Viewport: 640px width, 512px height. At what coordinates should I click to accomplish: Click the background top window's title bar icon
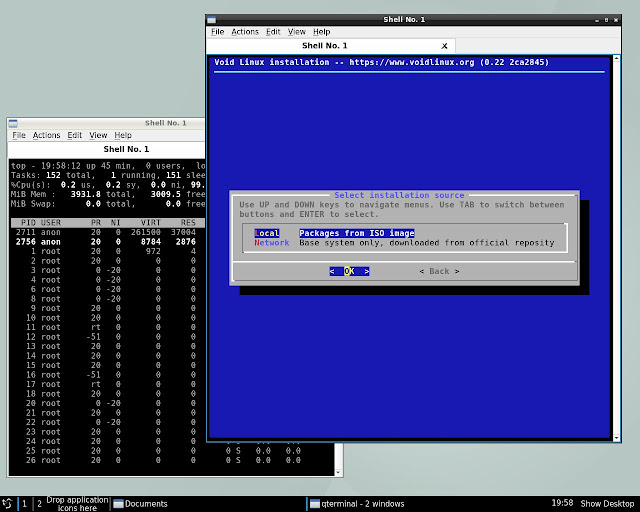(13, 123)
